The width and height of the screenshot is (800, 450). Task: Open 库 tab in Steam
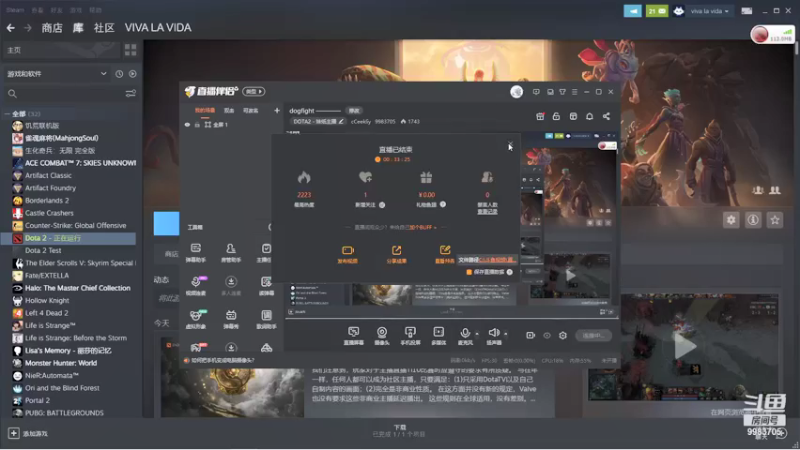[x=78, y=28]
